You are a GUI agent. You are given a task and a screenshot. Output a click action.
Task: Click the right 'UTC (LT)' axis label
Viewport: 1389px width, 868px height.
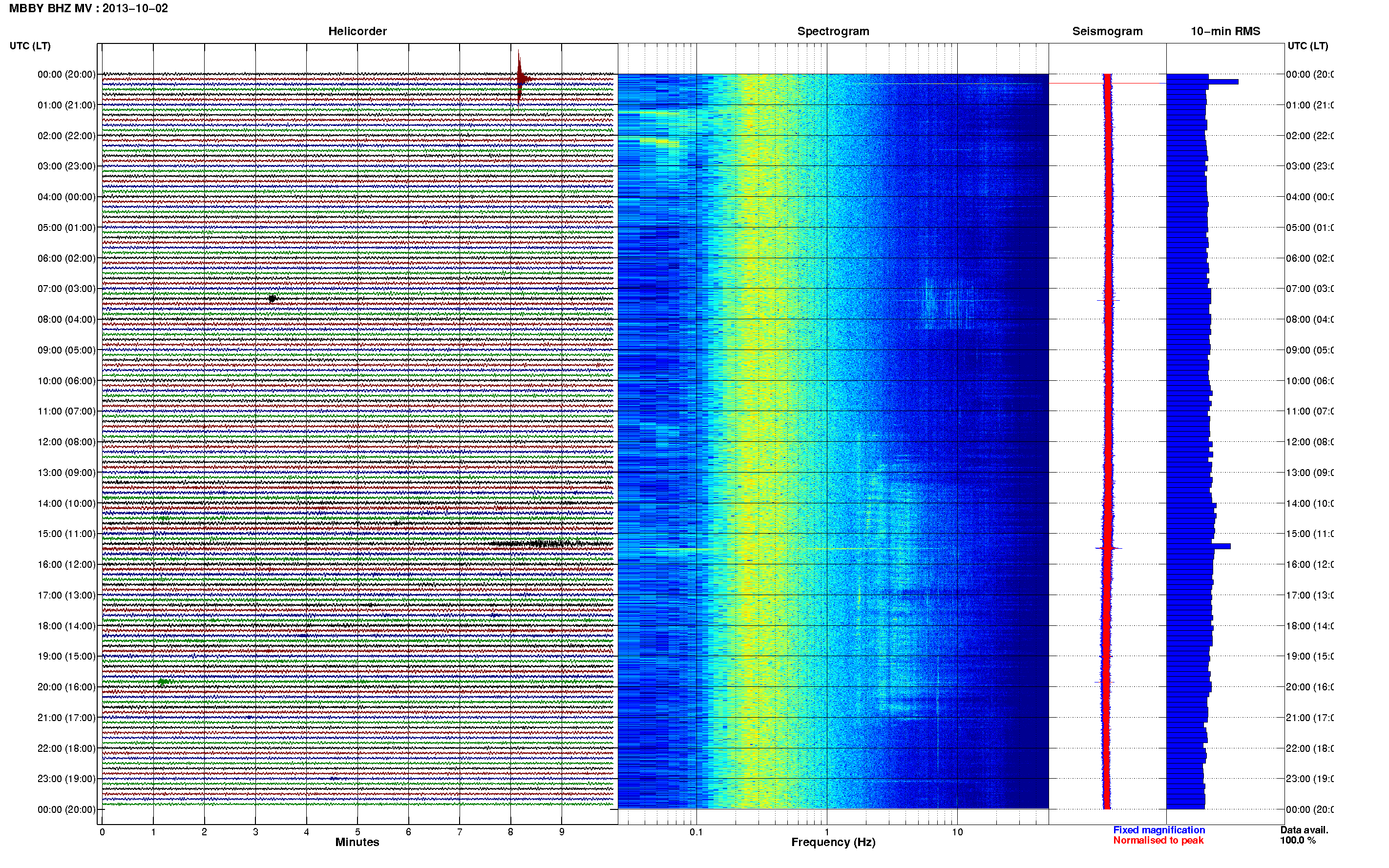coord(1307,46)
